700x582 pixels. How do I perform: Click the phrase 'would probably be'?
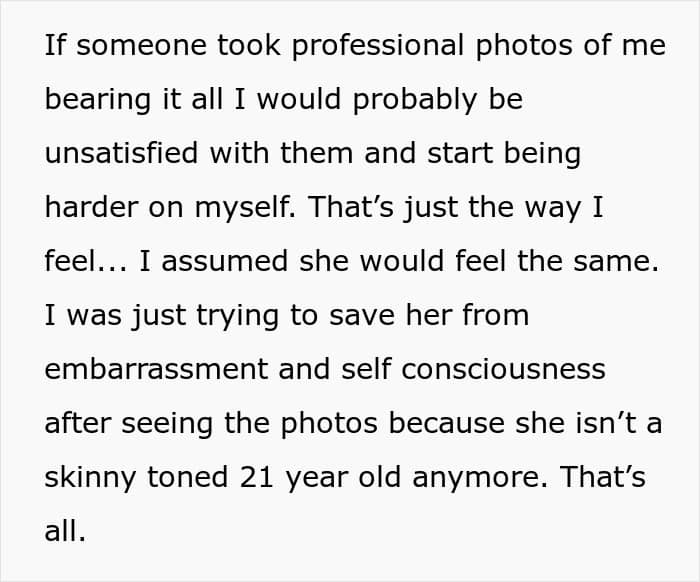click(390, 99)
